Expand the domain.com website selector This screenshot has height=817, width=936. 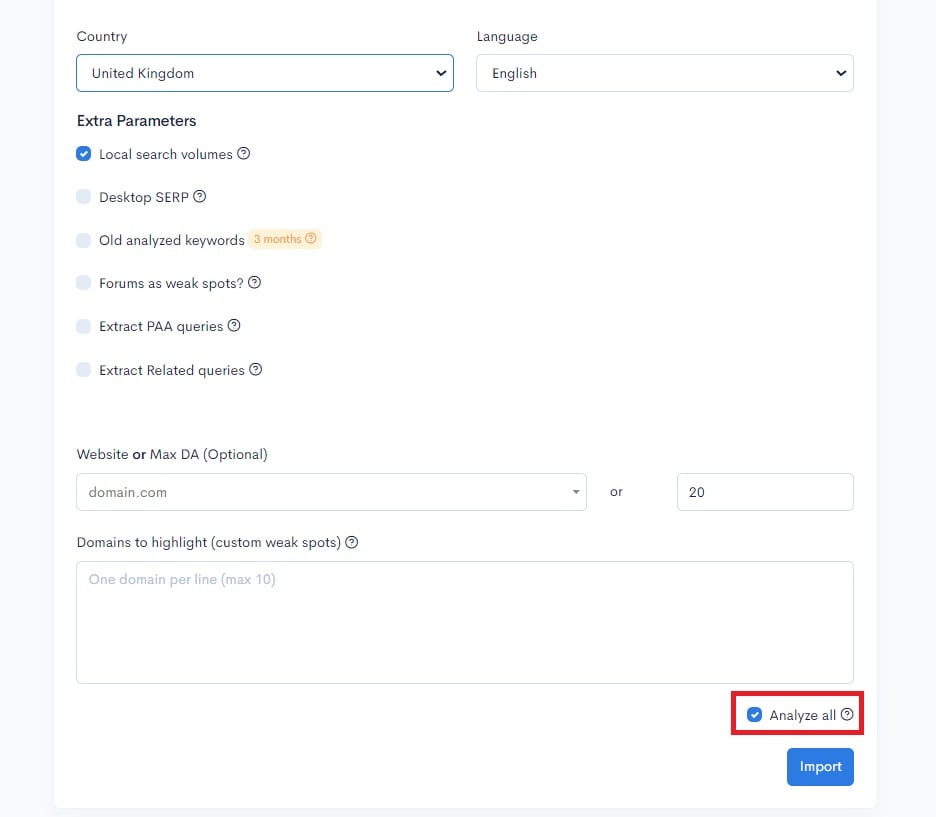pos(331,492)
